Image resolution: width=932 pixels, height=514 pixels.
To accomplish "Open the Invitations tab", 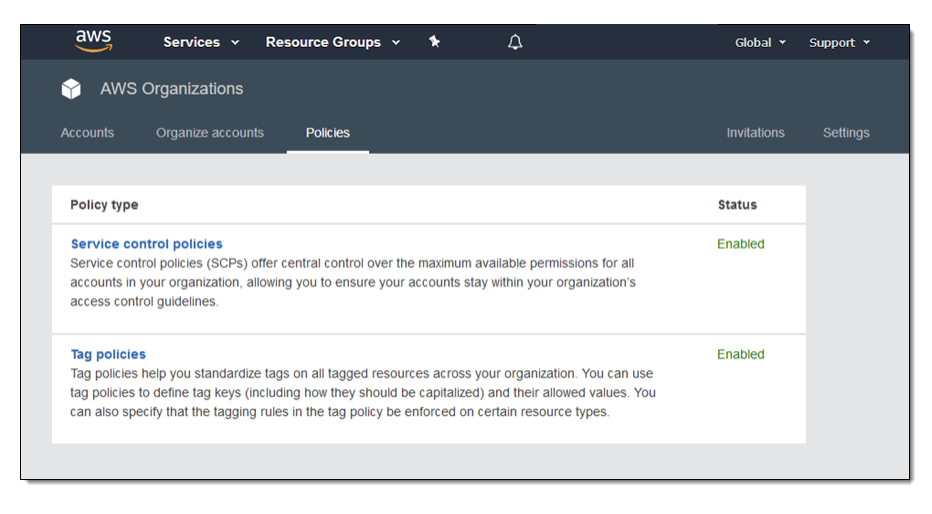I will pyautogui.click(x=755, y=133).
